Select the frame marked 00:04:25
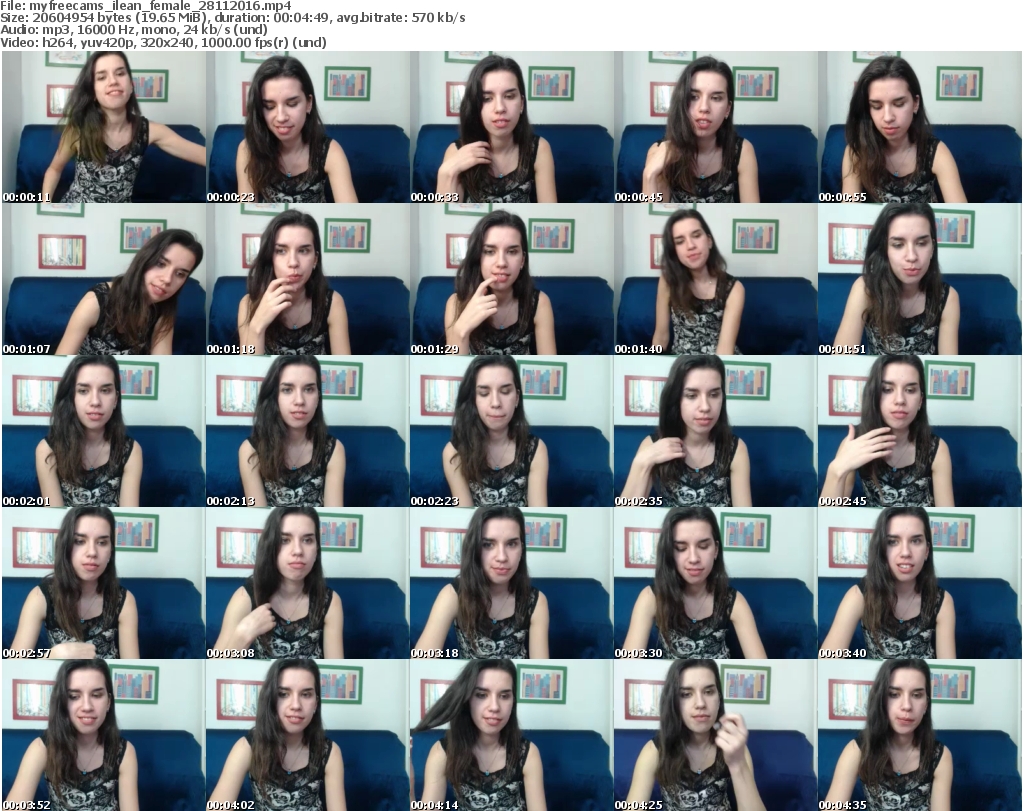This screenshot has height=811, width=1024. coord(715,735)
